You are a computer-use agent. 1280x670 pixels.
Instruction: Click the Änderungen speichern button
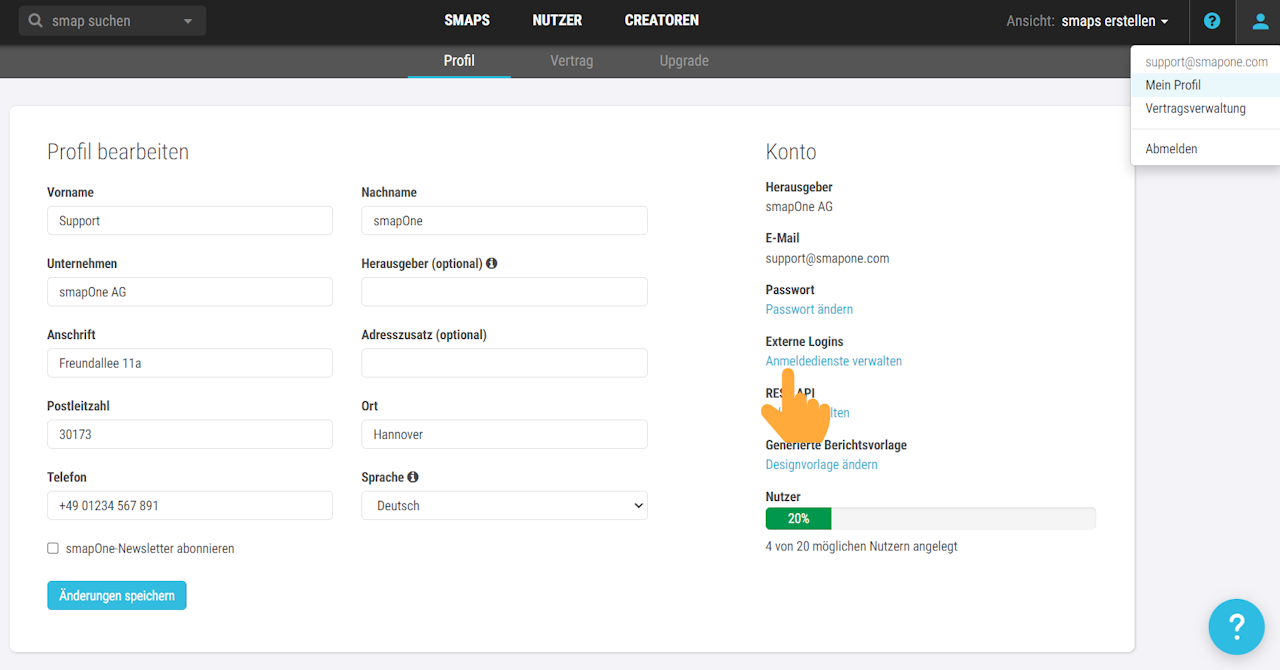tap(117, 596)
